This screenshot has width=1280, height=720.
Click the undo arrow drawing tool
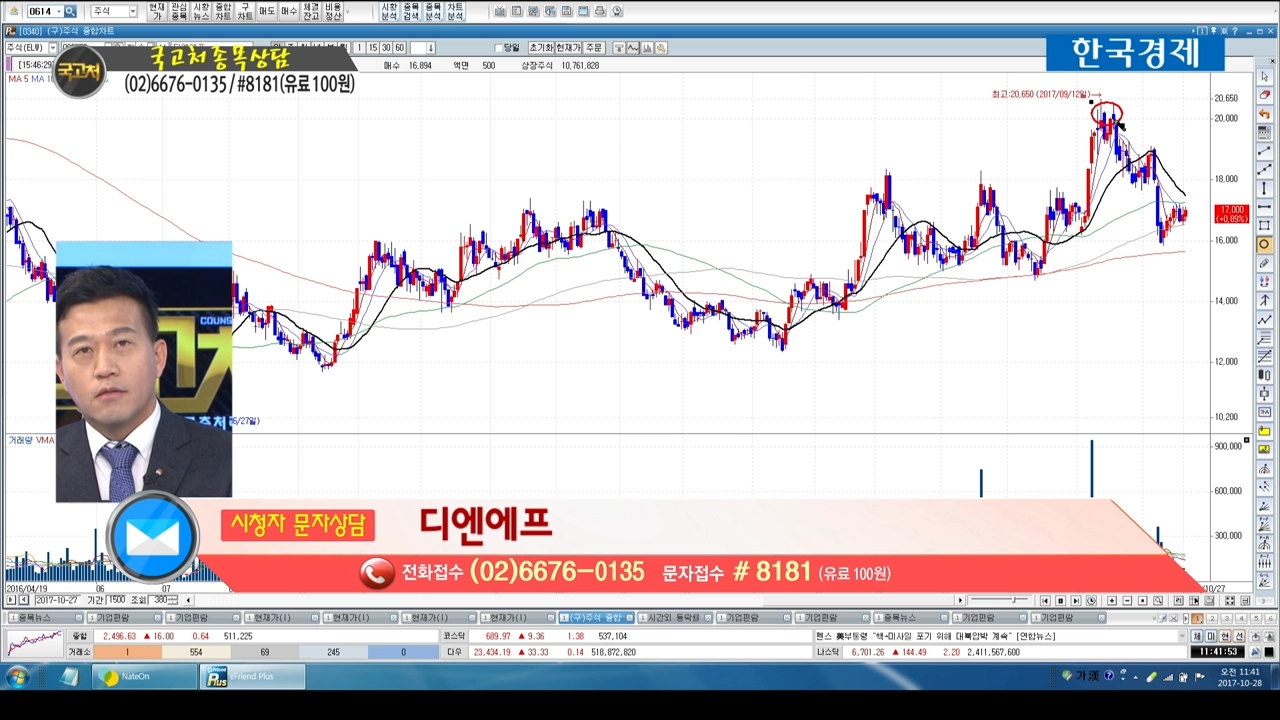[1265, 114]
